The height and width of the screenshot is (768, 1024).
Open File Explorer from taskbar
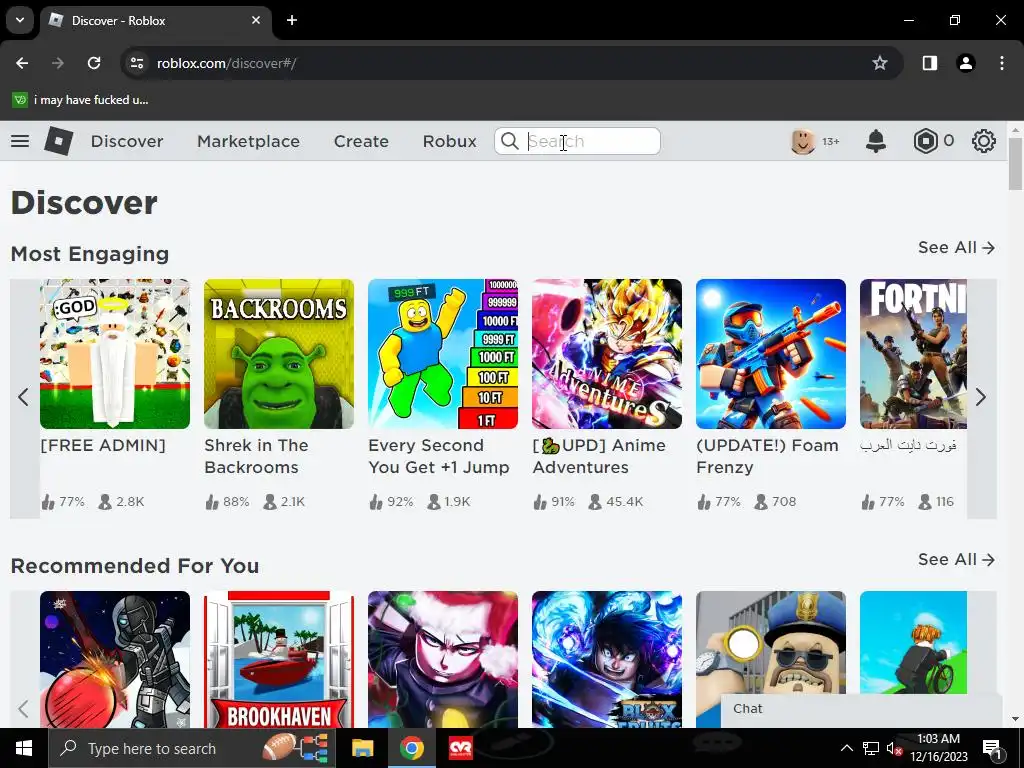tap(362, 748)
